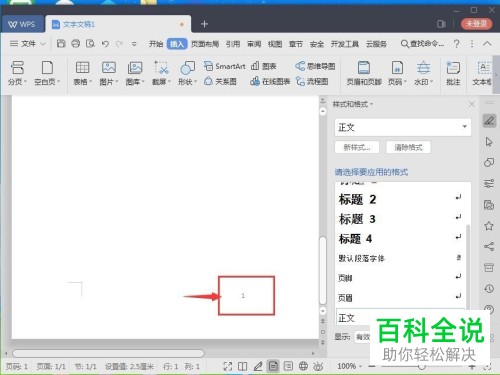Screen dimensions: 500x375
Task: Insert a shape (形状)
Action: 187,73
